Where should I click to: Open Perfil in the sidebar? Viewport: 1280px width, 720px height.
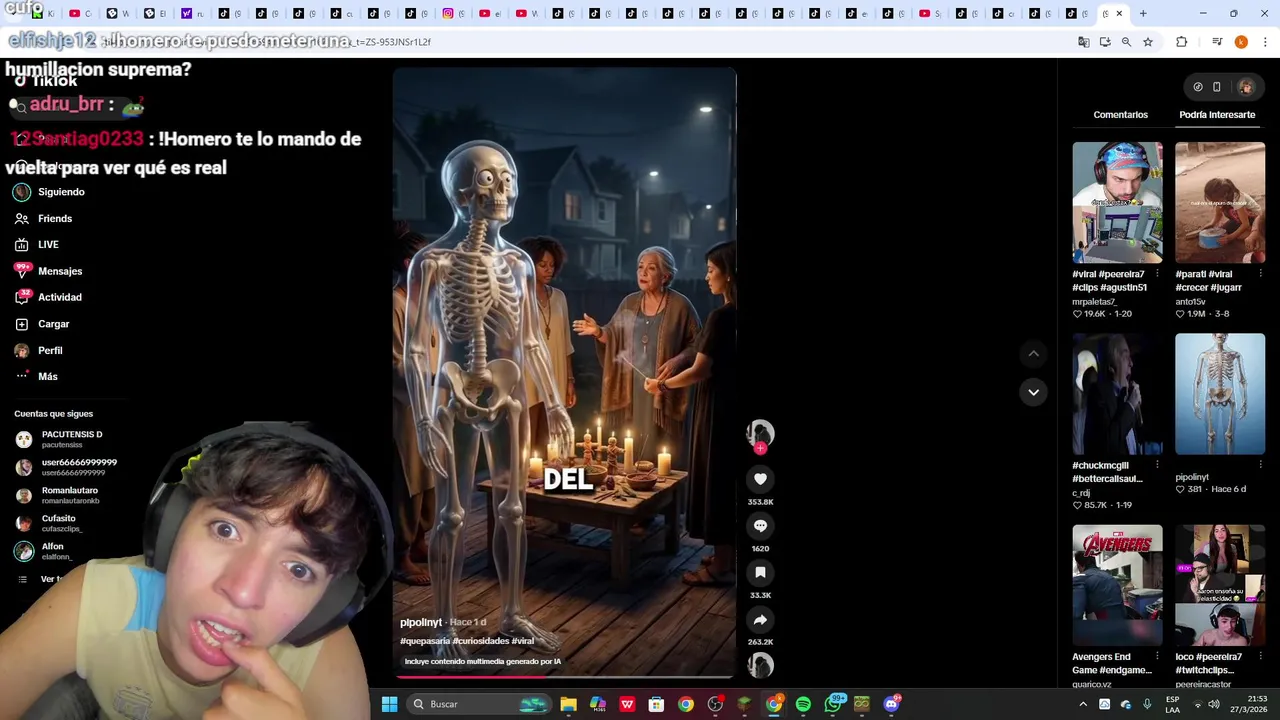(x=50, y=350)
